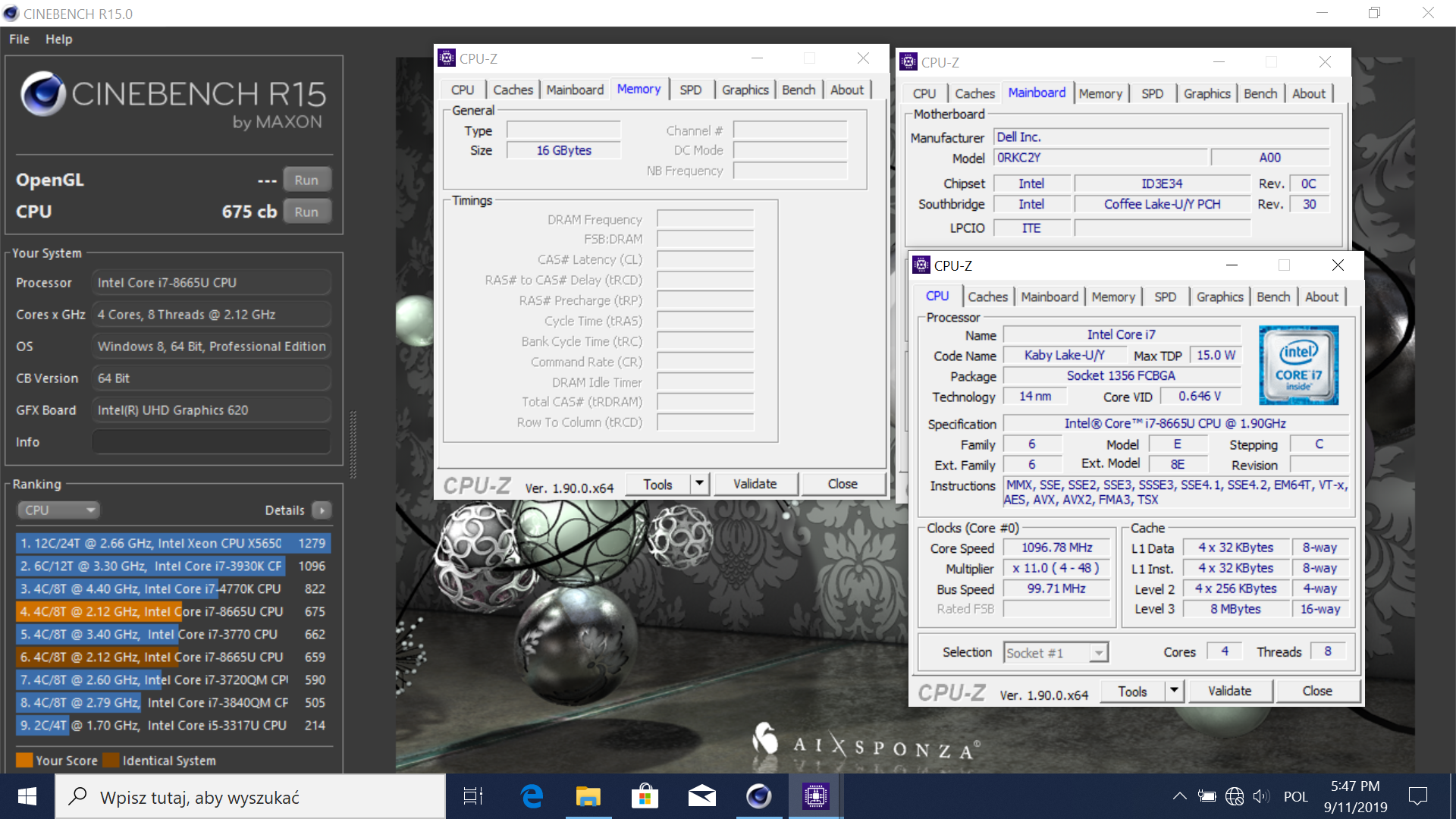The image size is (1456, 819).
Task: Open Mail app from taskbar
Action: tap(701, 796)
